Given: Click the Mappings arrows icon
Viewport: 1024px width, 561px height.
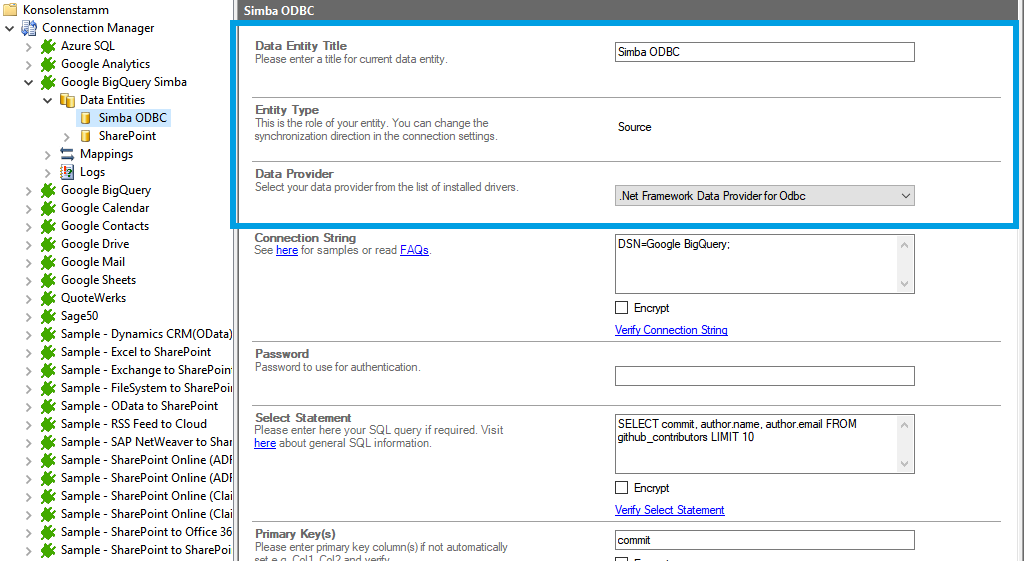Looking at the screenshot, I should pos(67,154).
